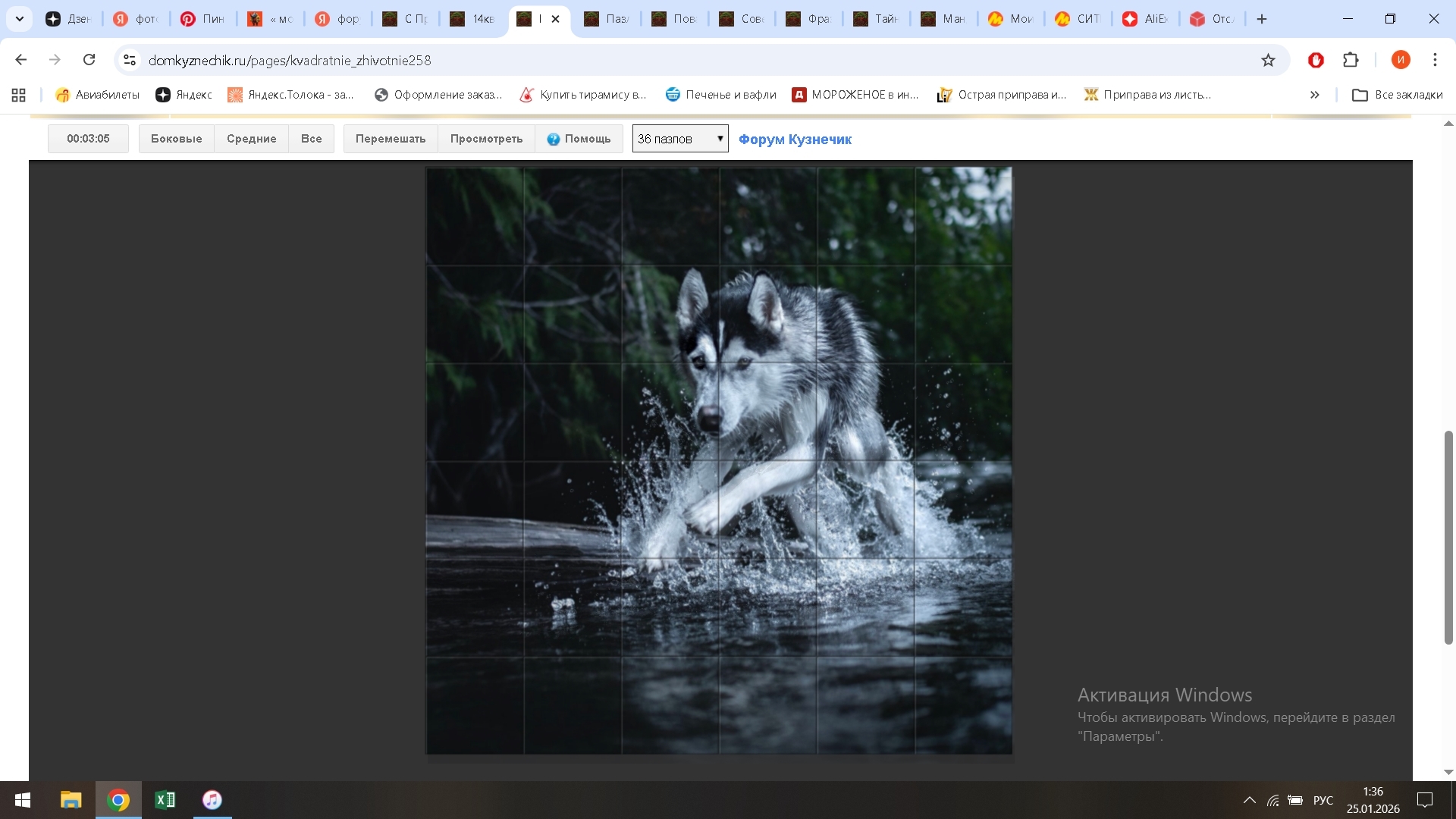The width and height of the screenshot is (1456, 819).
Task: Switch to the AliExpress browser tab
Action: (x=1145, y=19)
